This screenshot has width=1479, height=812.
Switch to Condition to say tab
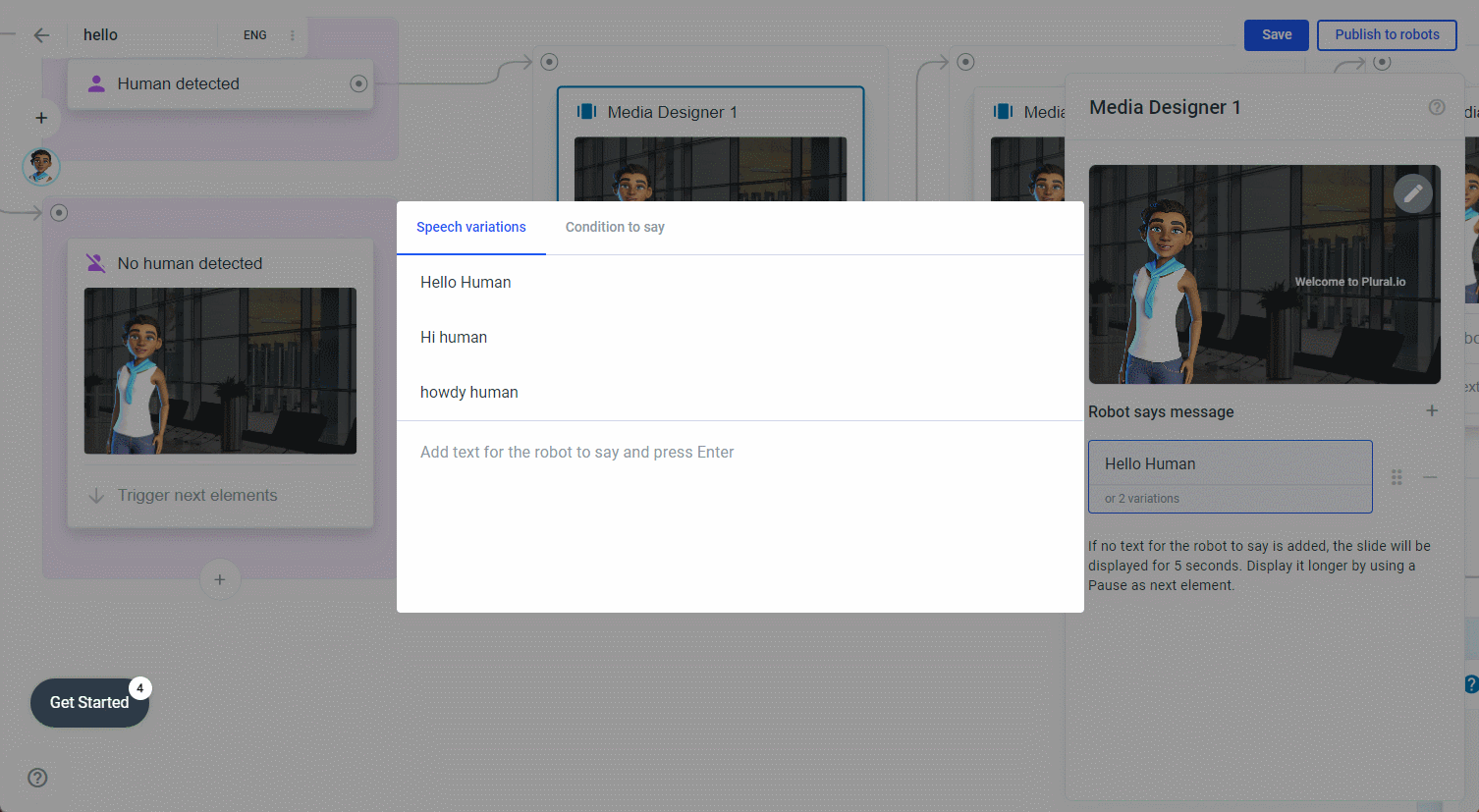point(615,228)
